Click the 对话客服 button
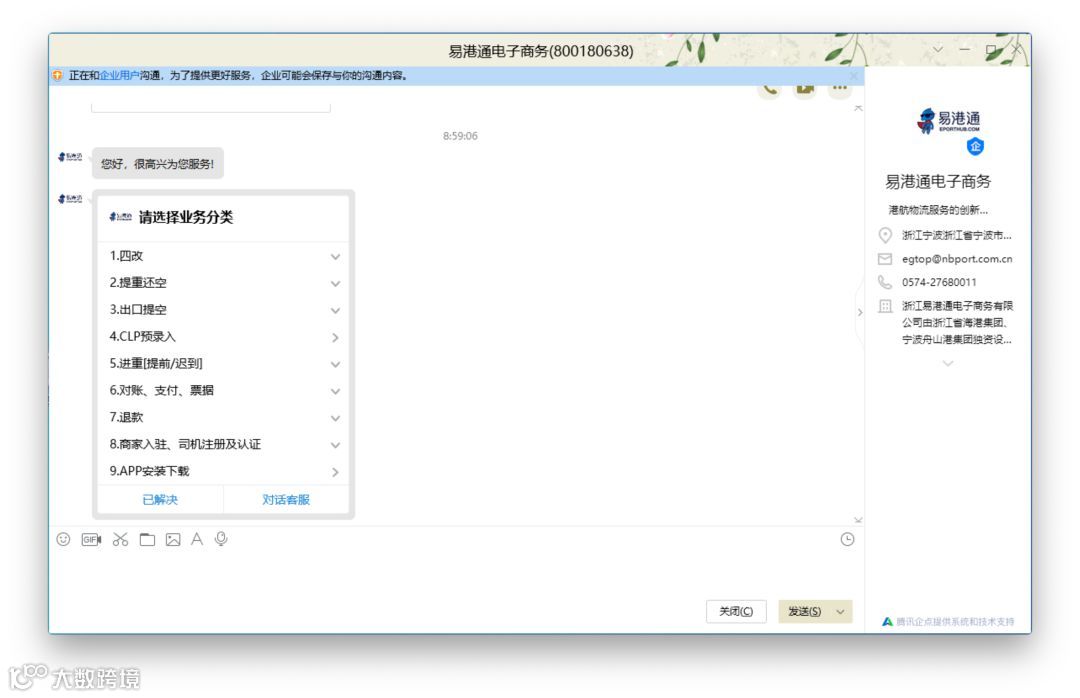The width and height of the screenshot is (1080, 698). 286,500
